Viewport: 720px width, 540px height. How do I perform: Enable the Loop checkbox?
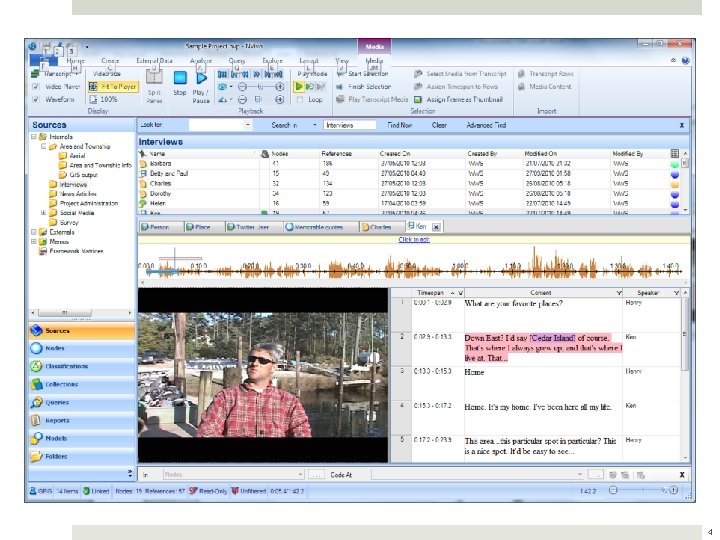(x=299, y=100)
